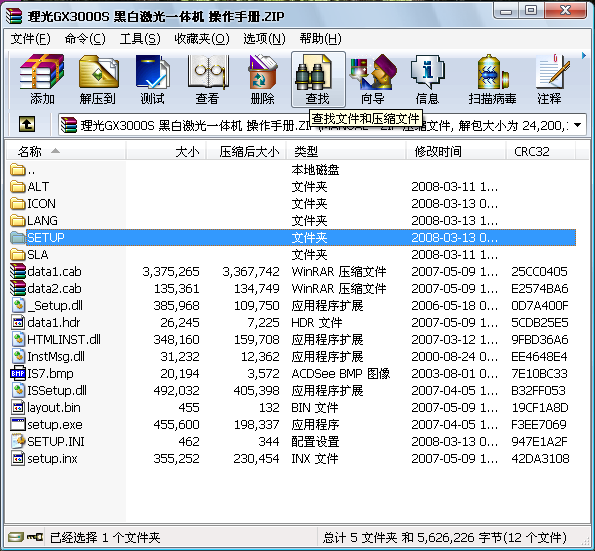Viewport: 595px width, 551px height.
Task: Click the SETUP.INI config file icon
Action: coord(17,441)
